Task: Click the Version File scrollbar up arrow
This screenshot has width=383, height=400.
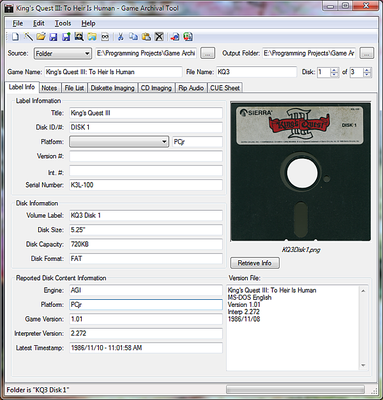Action: (x=363, y=291)
